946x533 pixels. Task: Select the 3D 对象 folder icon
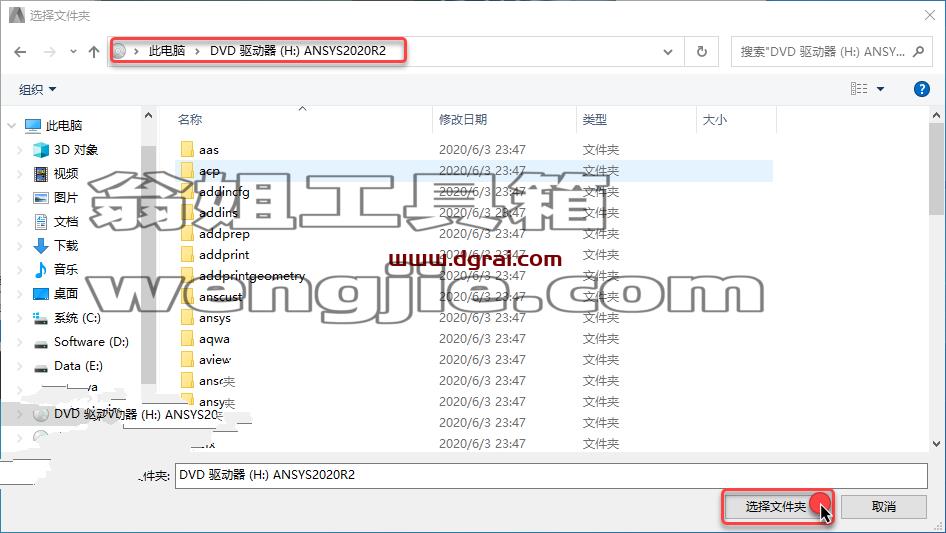click(x=41, y=150)
